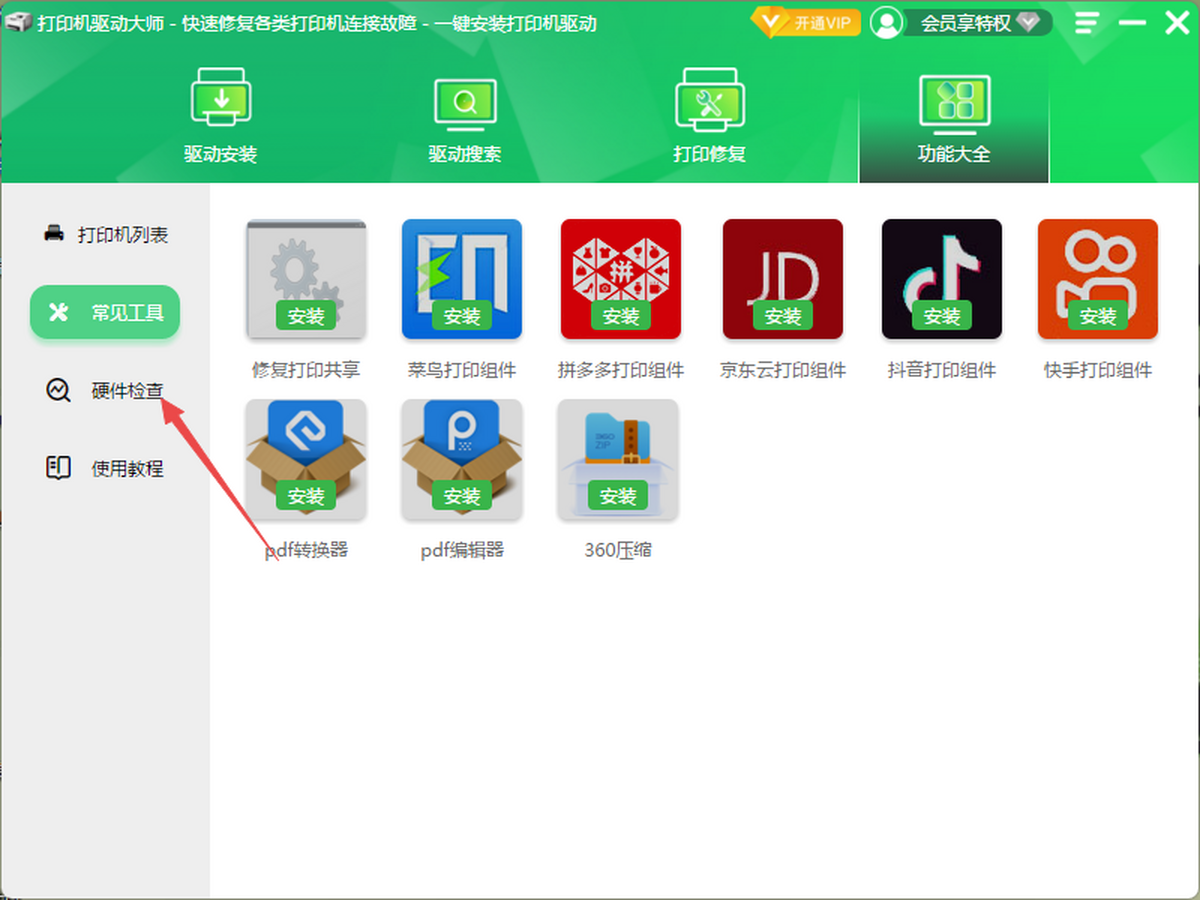Click the wrench icon beside 常见工具
Image resolution: width=1200 pixels, height=900 pixels.
[58, 312]
